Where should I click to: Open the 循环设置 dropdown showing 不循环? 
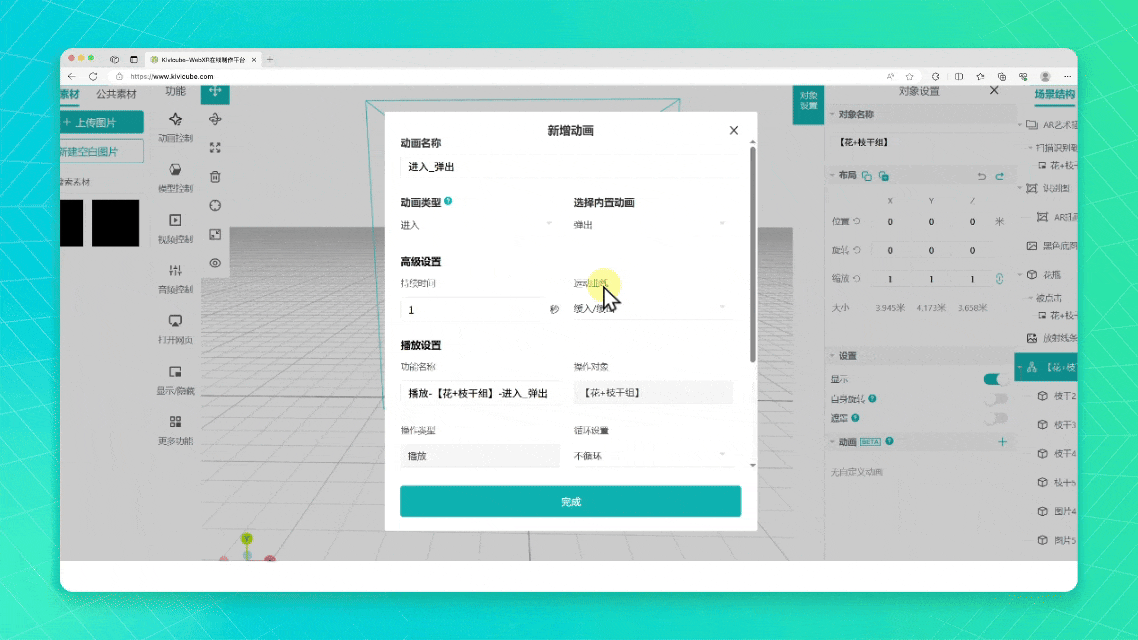tap(650, 456)
